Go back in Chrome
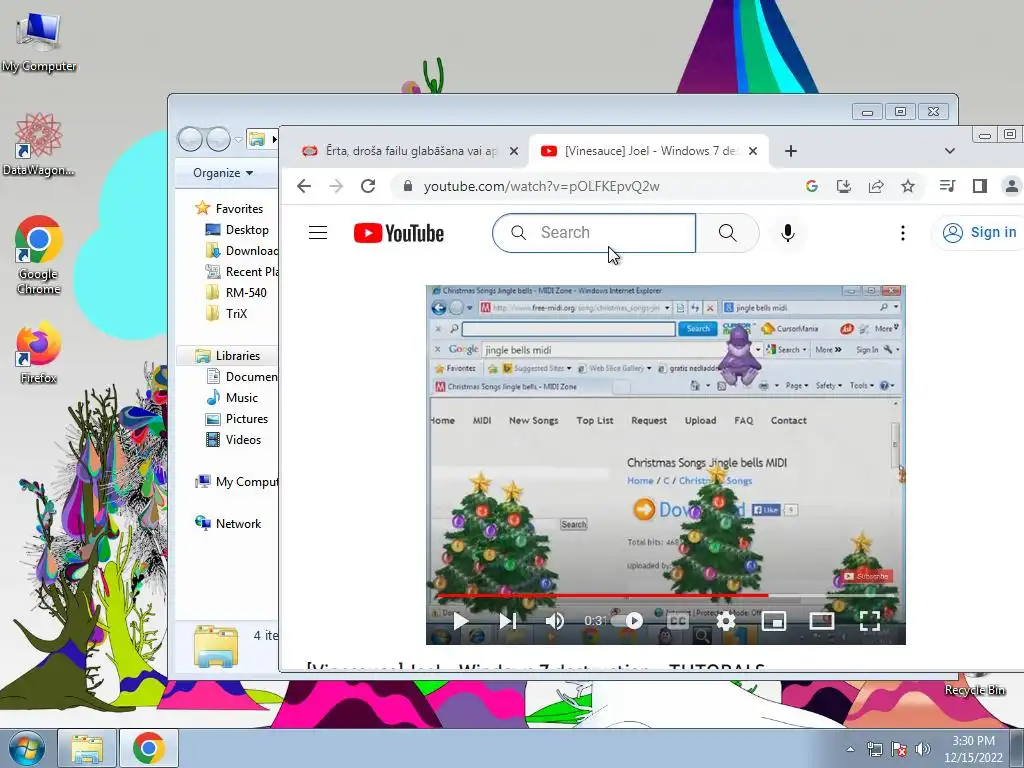 click(x=304, y=186)
